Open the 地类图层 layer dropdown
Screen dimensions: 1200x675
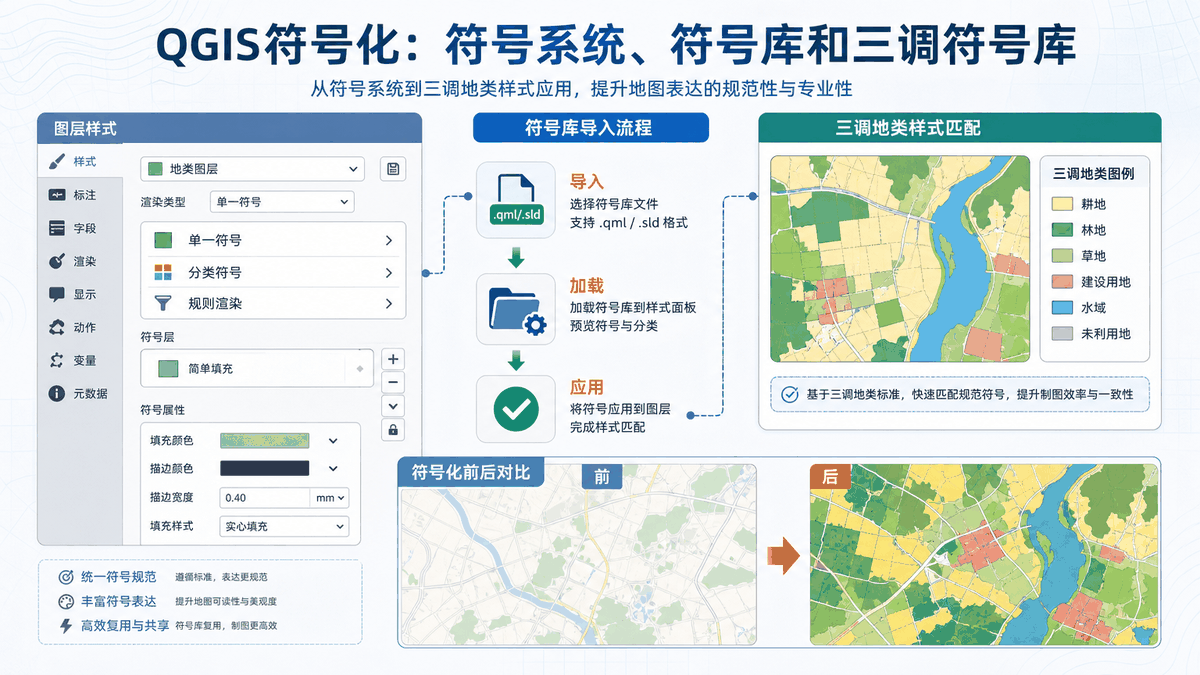(252, 169)
